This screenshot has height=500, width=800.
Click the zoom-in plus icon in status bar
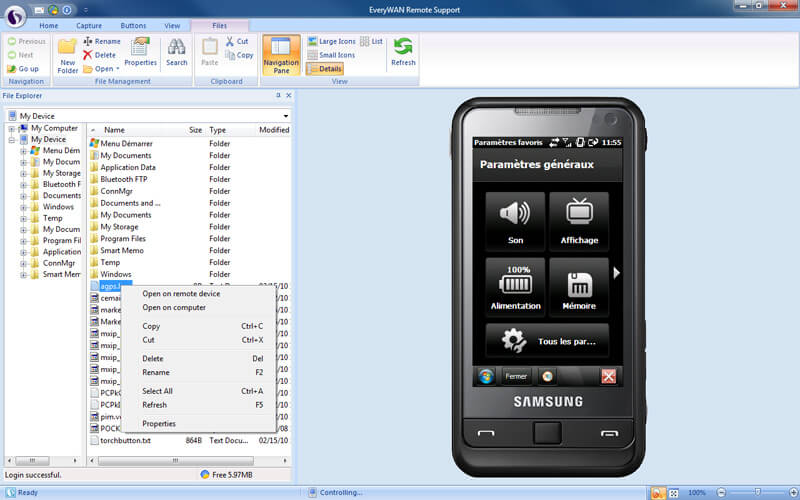tap(792, 493)
